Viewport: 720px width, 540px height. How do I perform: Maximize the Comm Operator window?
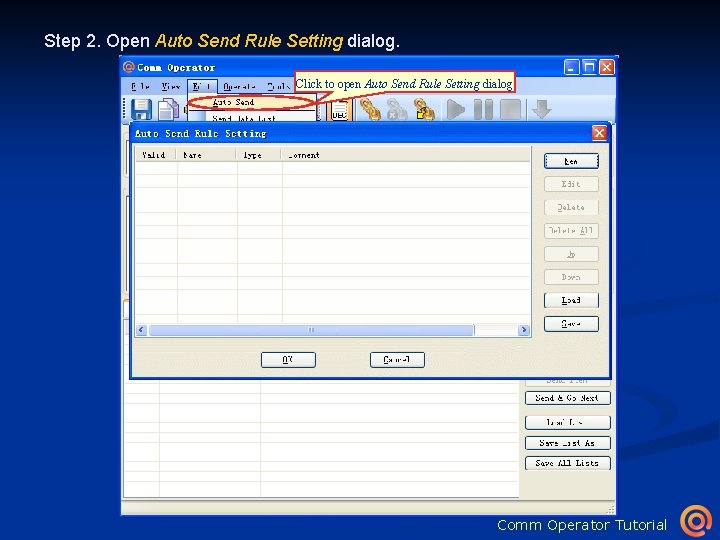pos(589,68)
